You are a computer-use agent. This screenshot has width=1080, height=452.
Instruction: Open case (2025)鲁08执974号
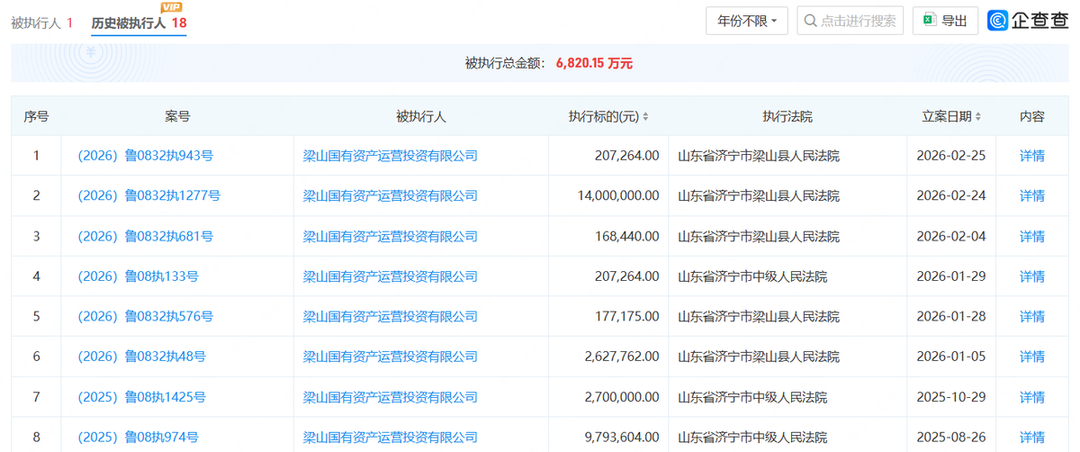pos(138,437)
